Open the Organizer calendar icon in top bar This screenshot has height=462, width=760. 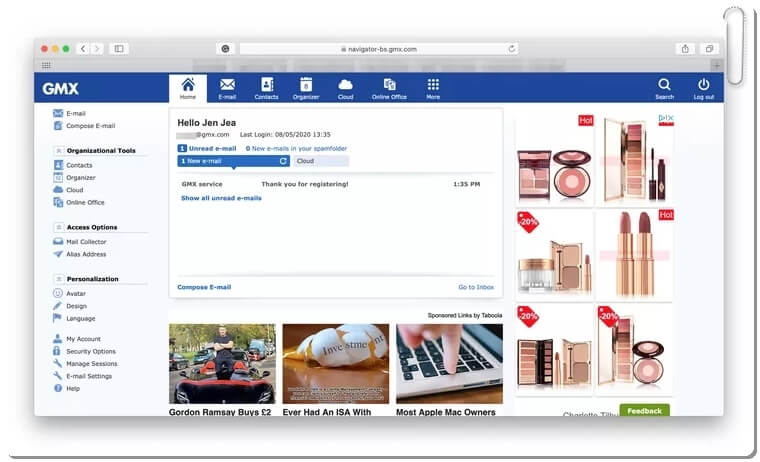coord(306,88)
